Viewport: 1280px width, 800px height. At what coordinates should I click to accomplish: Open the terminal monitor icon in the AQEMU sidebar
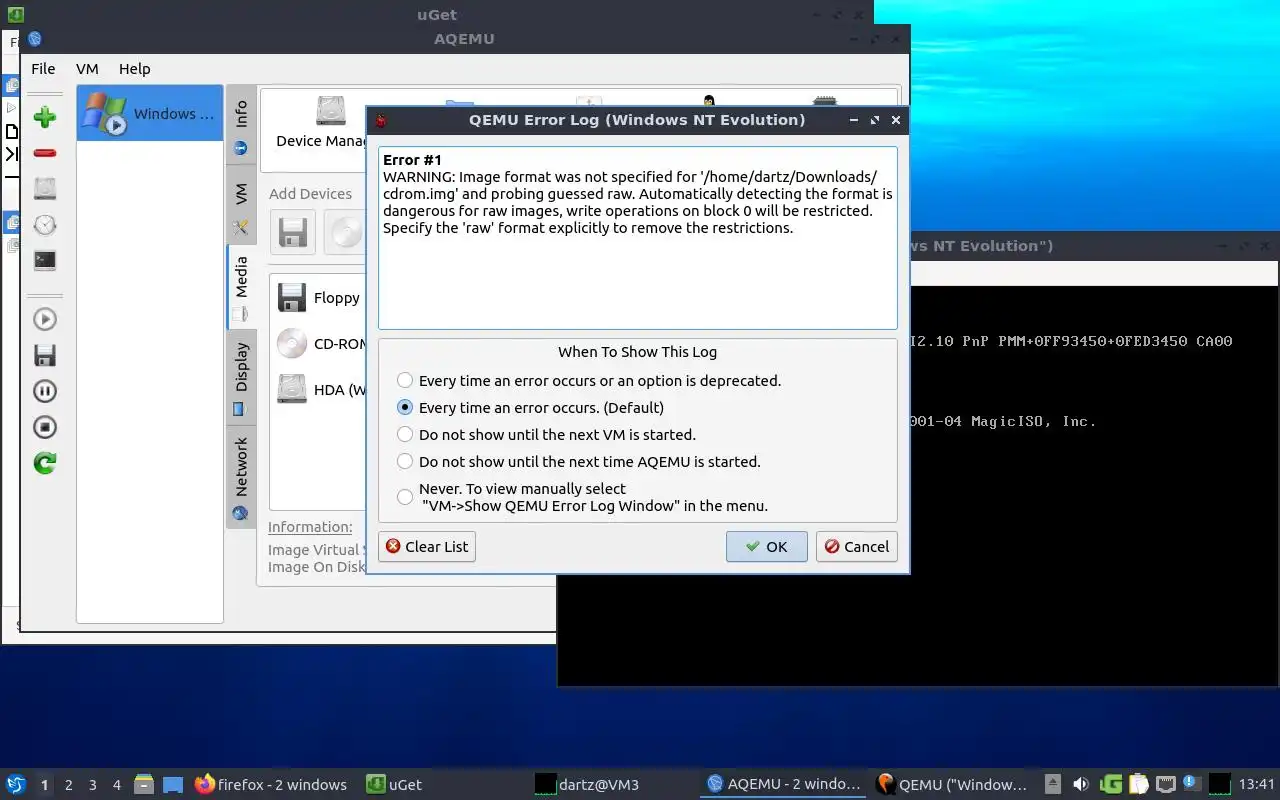point(44,260)
